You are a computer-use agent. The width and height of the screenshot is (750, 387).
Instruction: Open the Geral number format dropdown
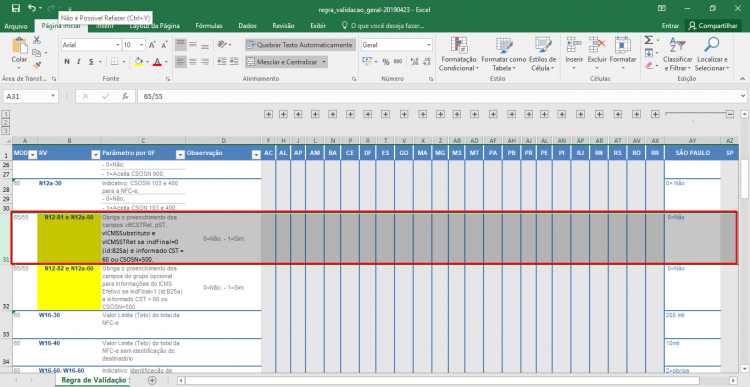pos(429,45)
